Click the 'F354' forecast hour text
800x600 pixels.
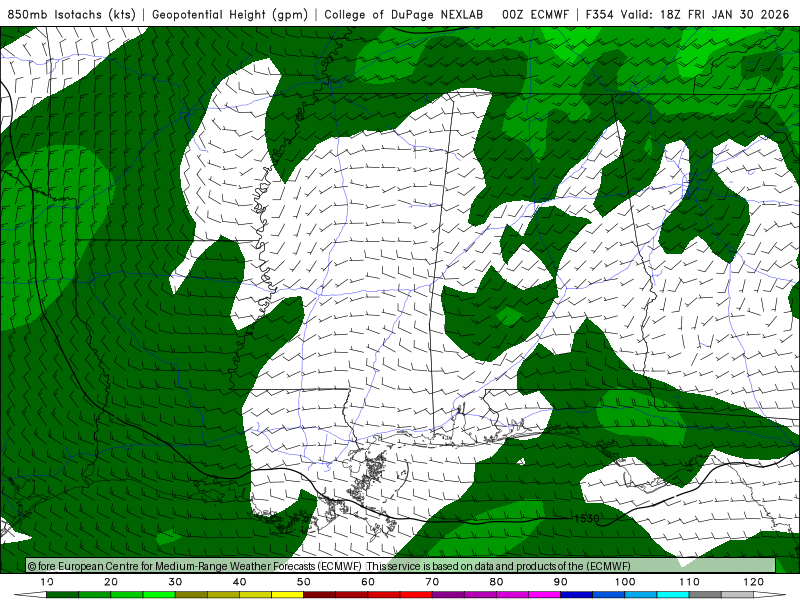(x=599, y=14)
